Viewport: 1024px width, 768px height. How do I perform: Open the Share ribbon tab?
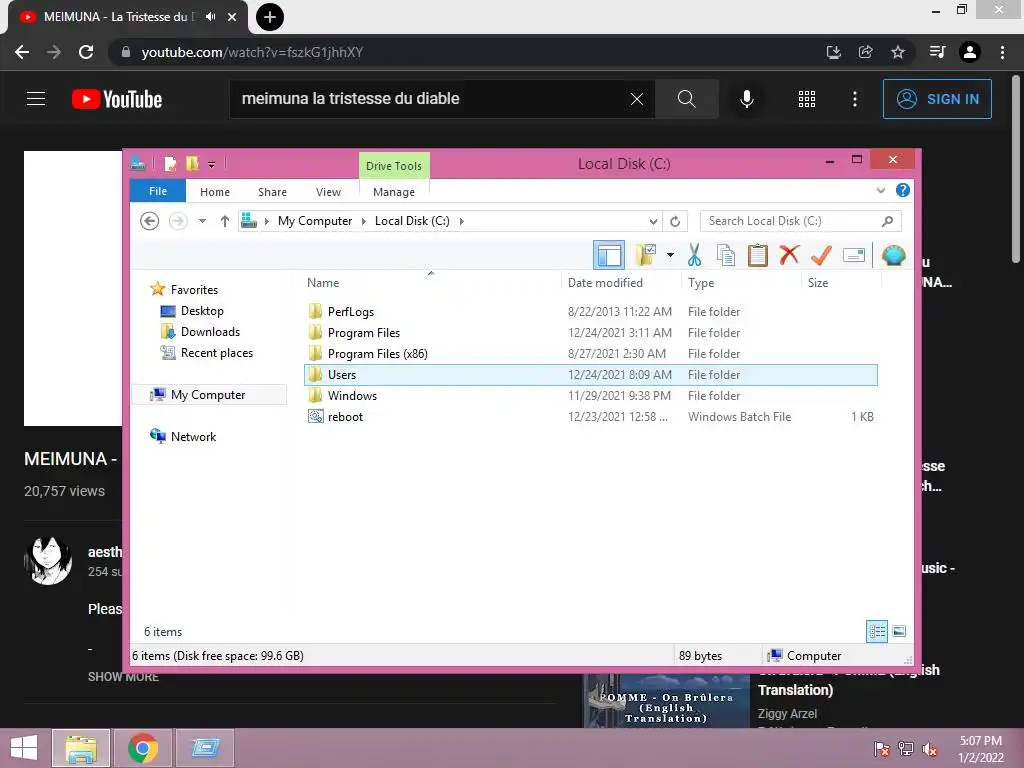coord(272,192)
